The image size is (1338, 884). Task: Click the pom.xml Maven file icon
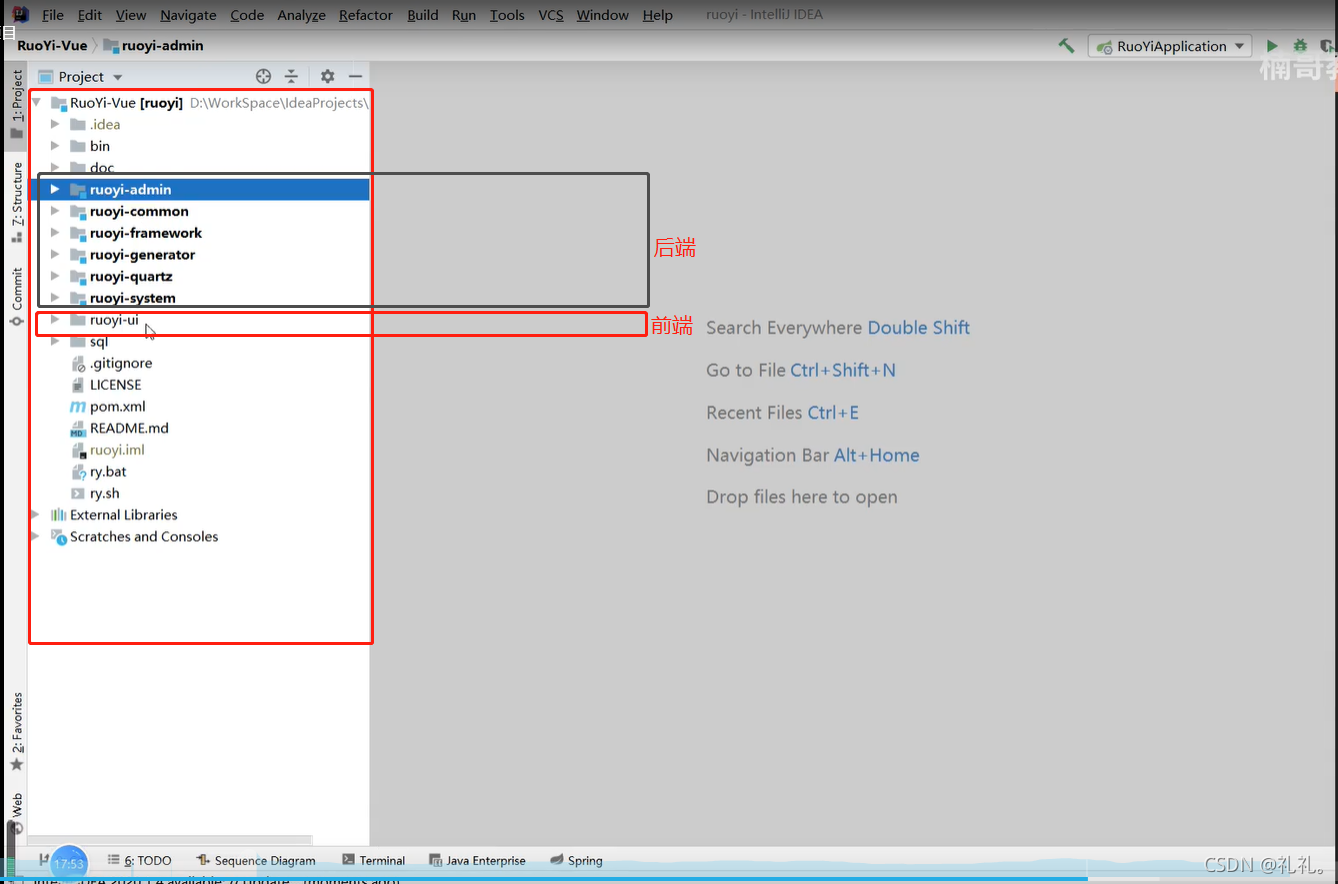[78, 406]
